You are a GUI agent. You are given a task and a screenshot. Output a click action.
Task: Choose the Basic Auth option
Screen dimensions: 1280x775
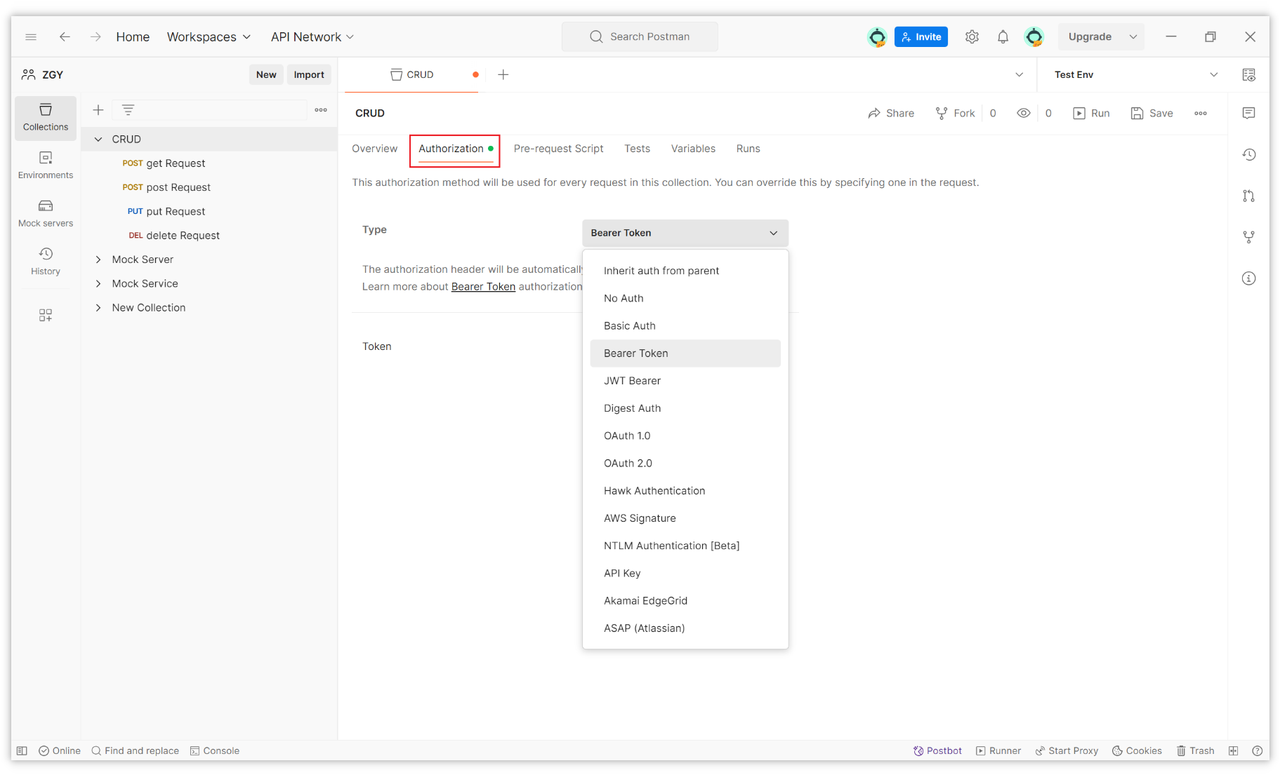pos(685,326)
